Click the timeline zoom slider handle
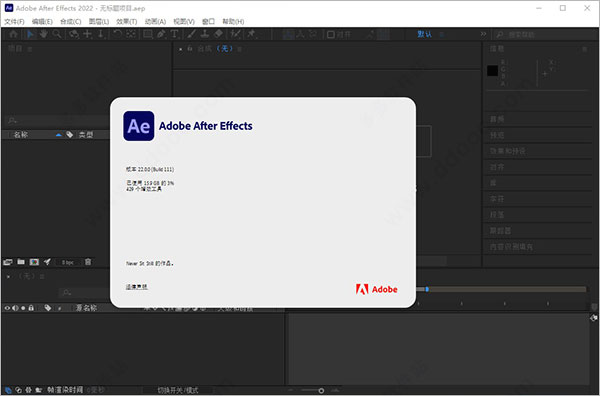This screenshot has width=600, height=396. (321, 390)
